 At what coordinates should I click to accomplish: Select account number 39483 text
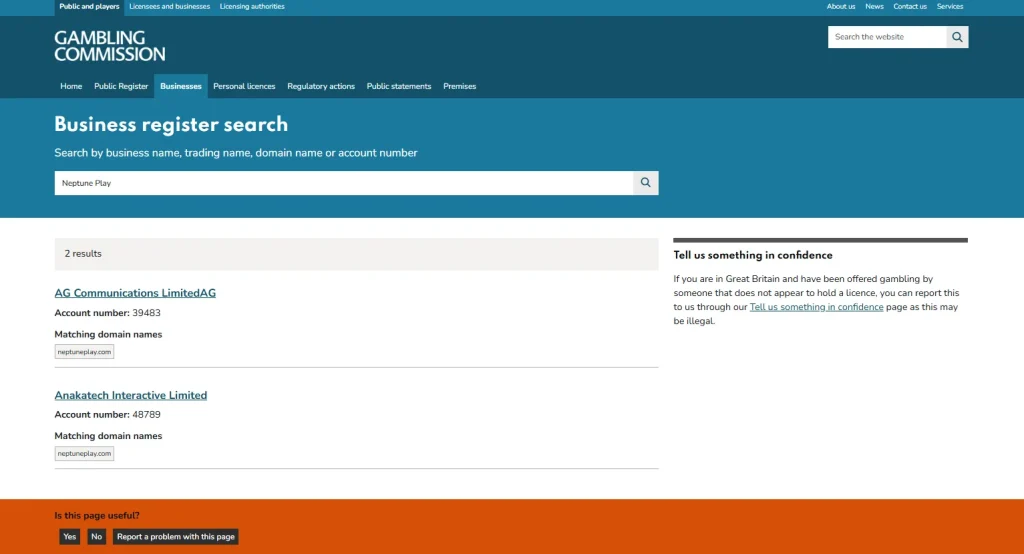point(146,313)
